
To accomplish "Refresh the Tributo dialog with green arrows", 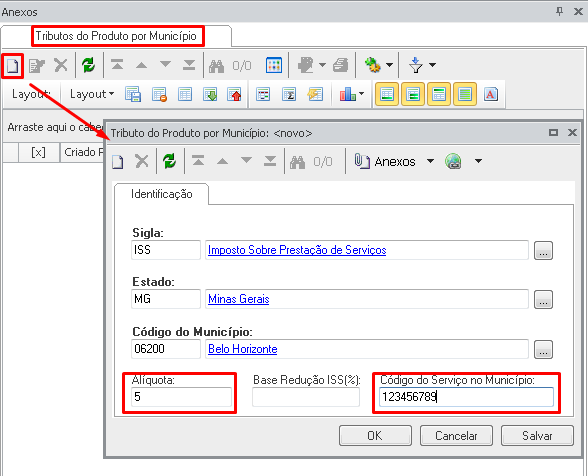I will pyautogui.click(x=170, y=162).
